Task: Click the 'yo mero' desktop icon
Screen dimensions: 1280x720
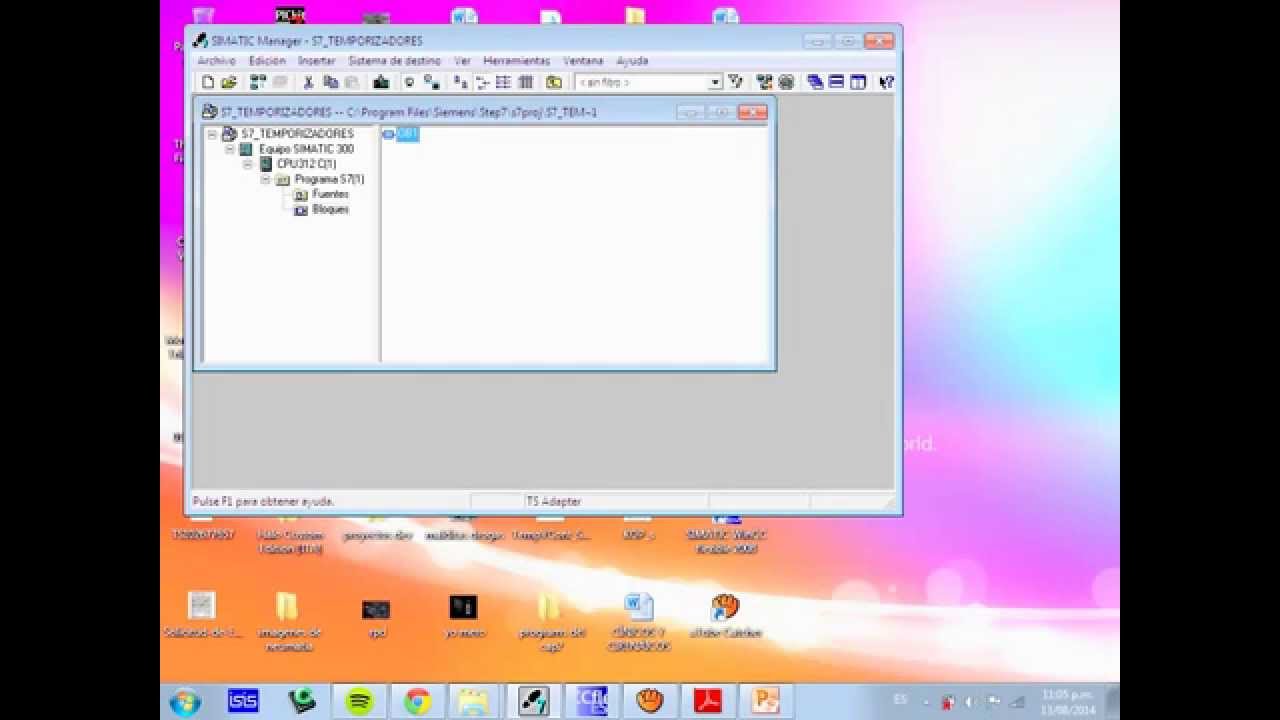Action: tap(463, 616)
